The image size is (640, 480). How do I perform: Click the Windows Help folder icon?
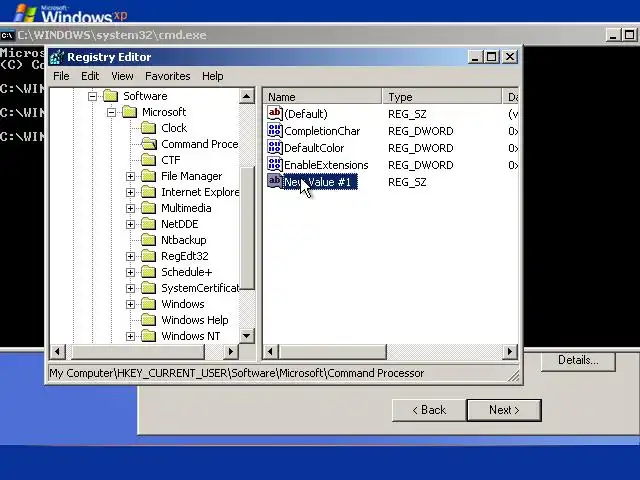click(149, 320)
